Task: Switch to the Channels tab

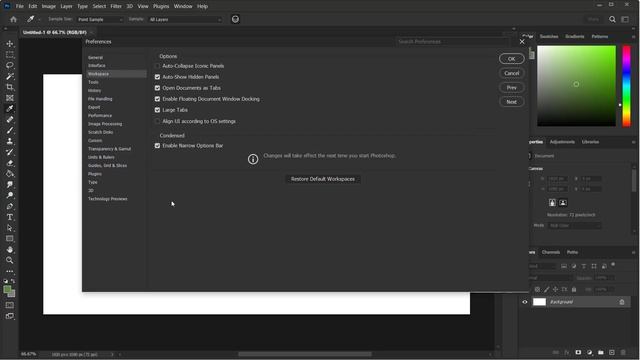Action: pos(551,252)
